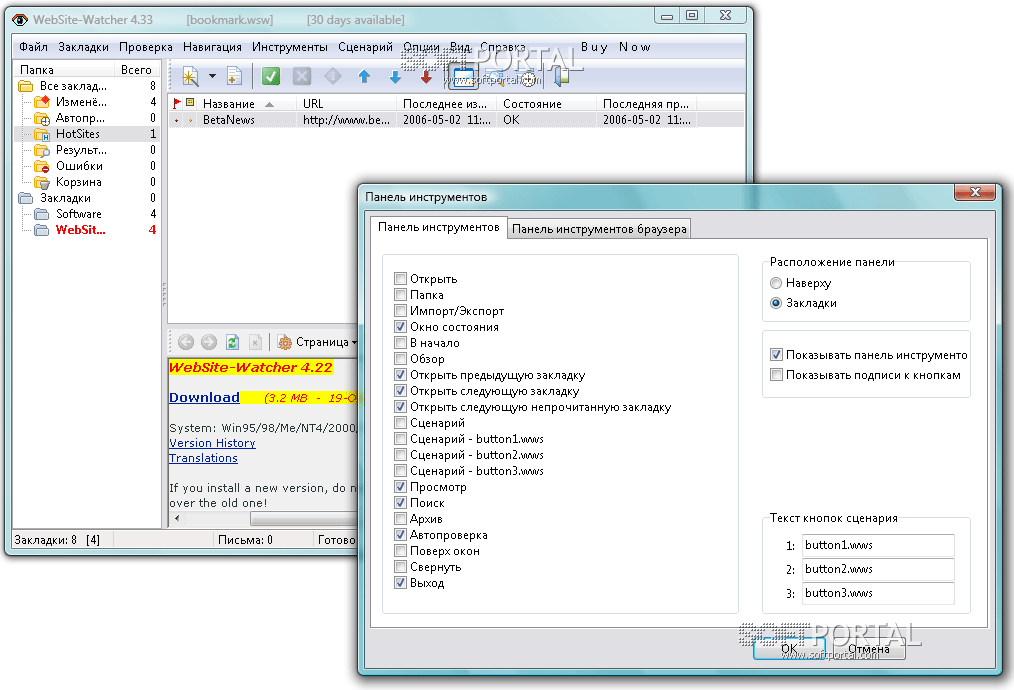The image size is (1014, 690).
Task: Click the window view toolbar icon
Action: (x=462, y=77)
